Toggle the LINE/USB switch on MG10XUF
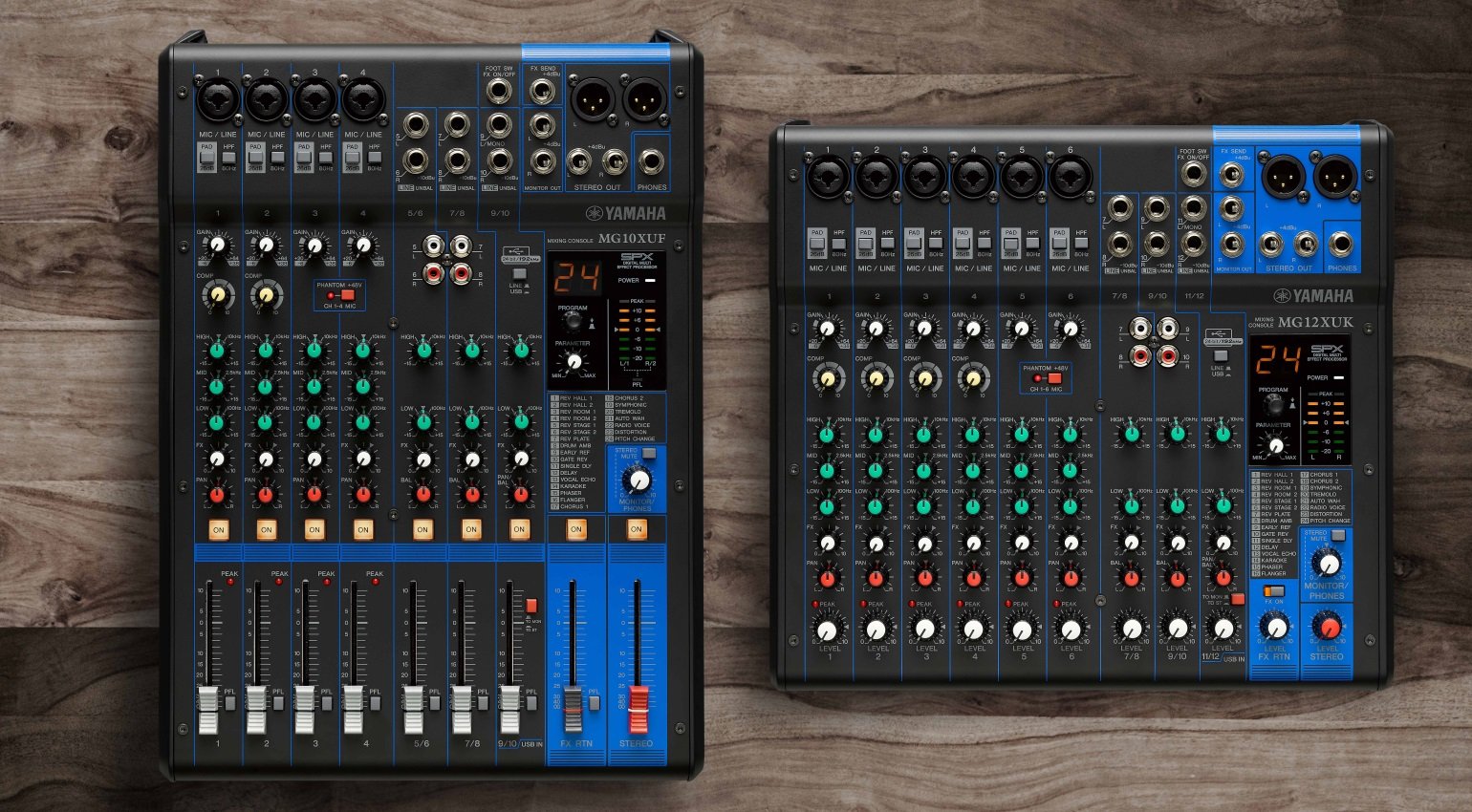1472x812 pixels. click(x=519, y=273)
